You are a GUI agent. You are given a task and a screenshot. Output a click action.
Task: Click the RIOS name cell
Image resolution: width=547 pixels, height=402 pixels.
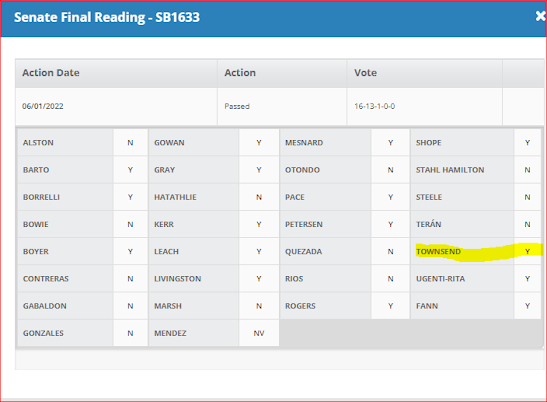(x=325, y=278)
